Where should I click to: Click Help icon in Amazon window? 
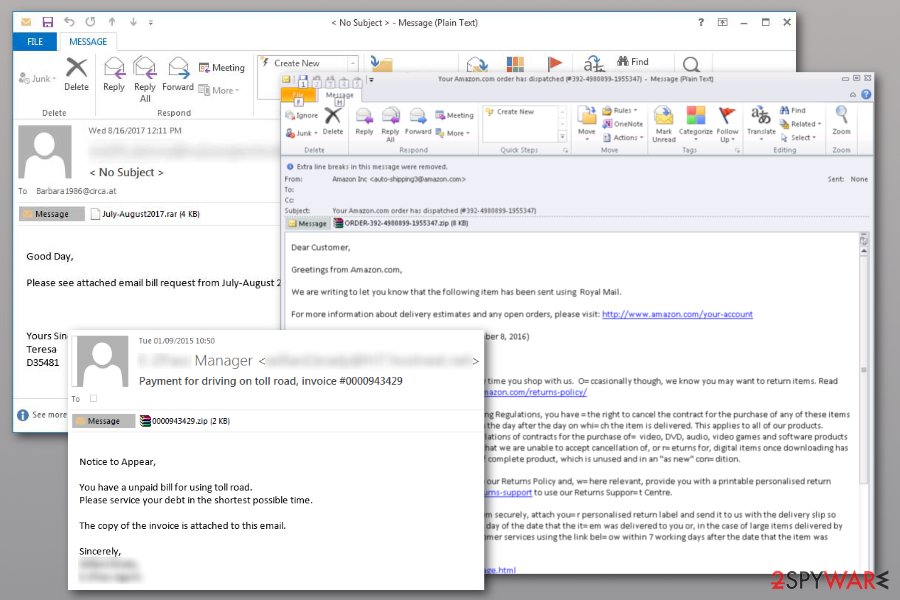pyautogui.click(x=866, y=94)
